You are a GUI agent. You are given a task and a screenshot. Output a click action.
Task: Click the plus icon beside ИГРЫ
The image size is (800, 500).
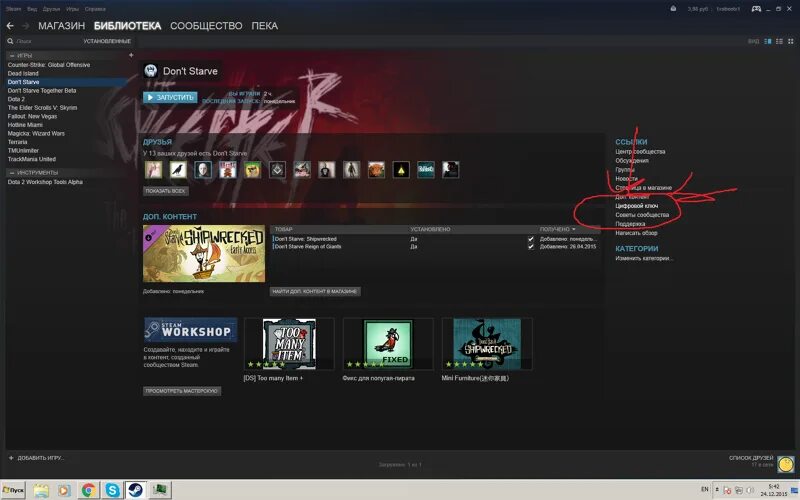[x=131, y=55]
